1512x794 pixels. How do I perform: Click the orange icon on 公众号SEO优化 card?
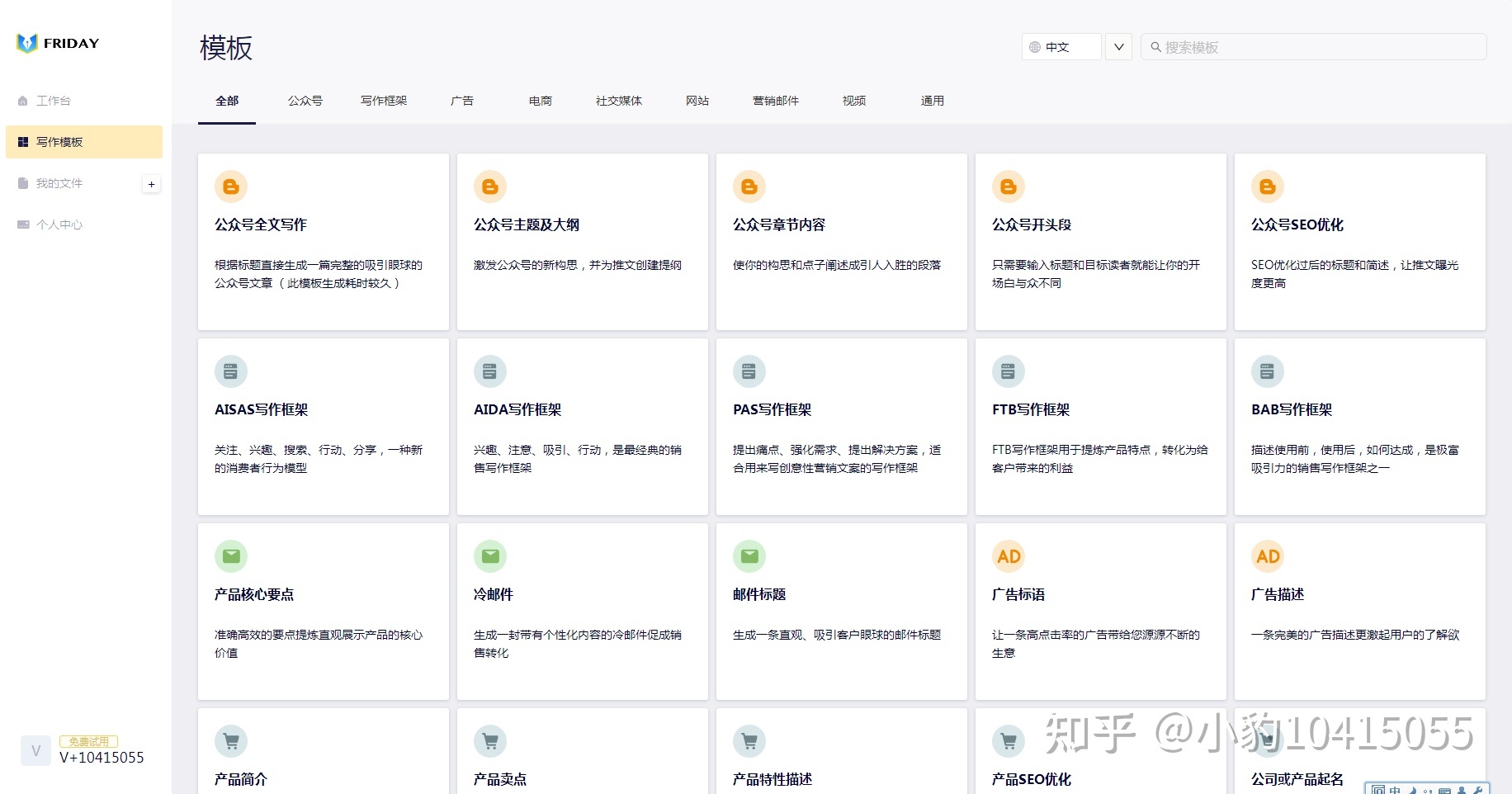tap(1268, 187)
